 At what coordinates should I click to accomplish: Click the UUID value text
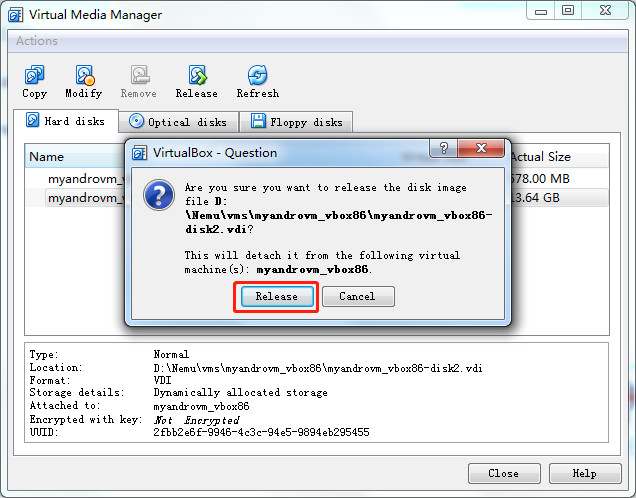click(x=261, y=432)
